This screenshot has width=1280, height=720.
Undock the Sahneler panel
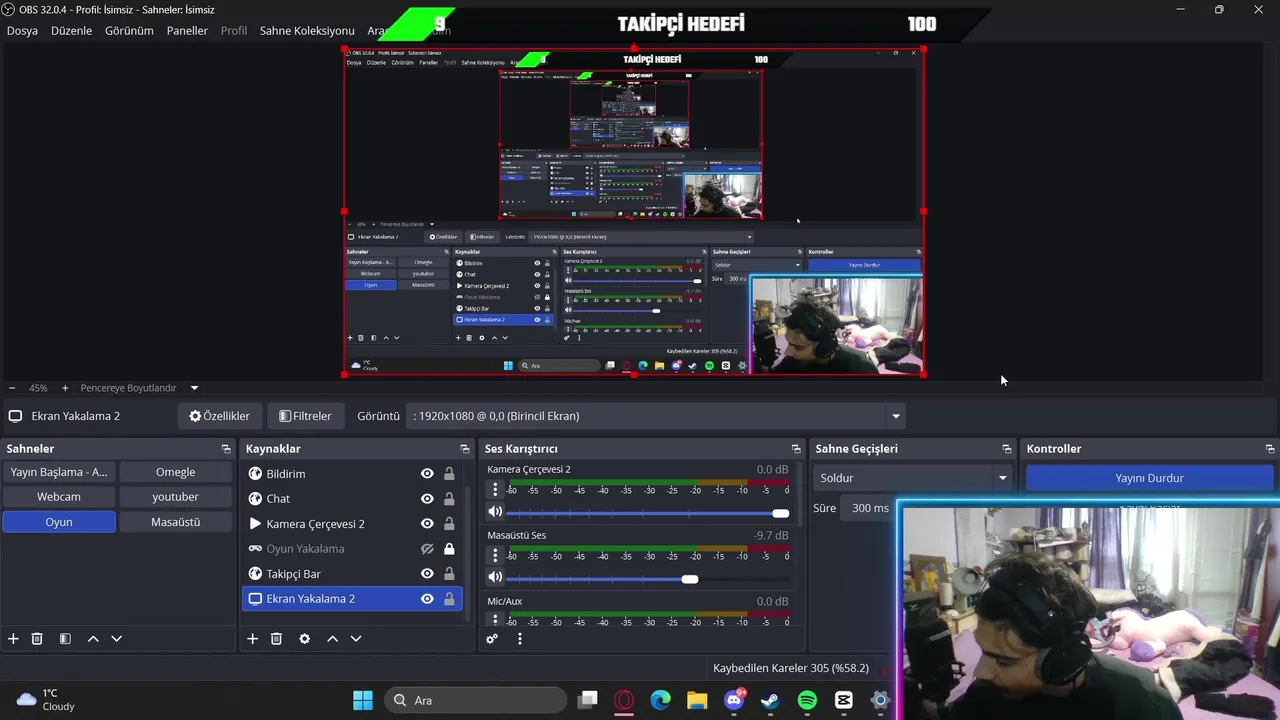click(x=226, y=449)
